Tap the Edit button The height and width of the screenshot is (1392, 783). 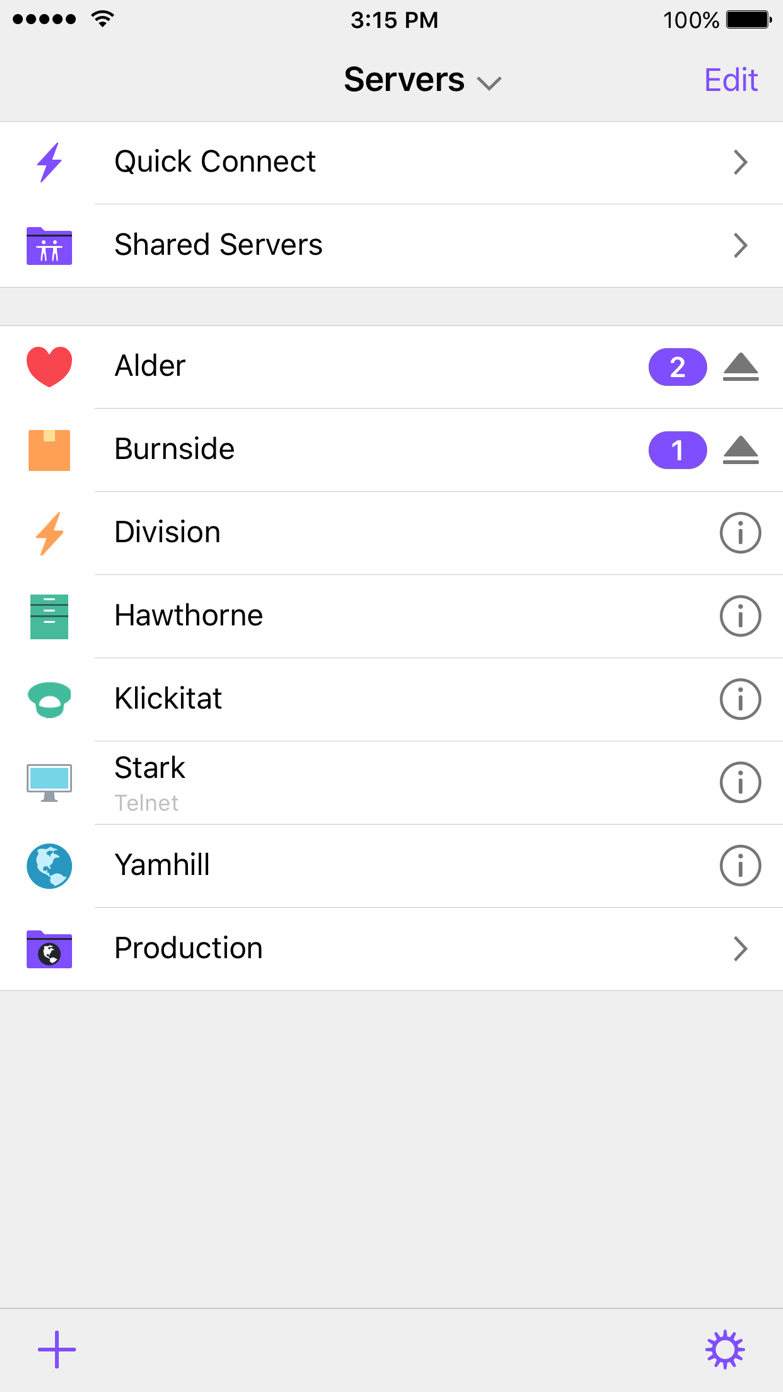731,80
